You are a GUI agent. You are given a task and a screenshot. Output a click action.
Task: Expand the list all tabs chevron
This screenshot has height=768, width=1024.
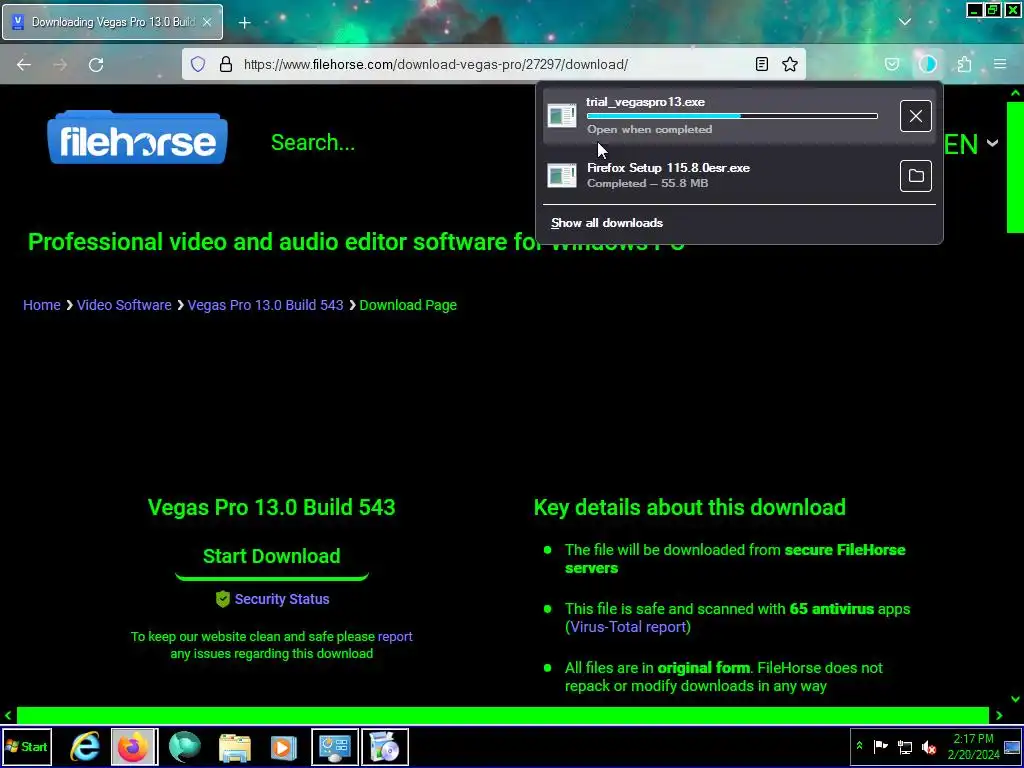click(x=904, y=22)
